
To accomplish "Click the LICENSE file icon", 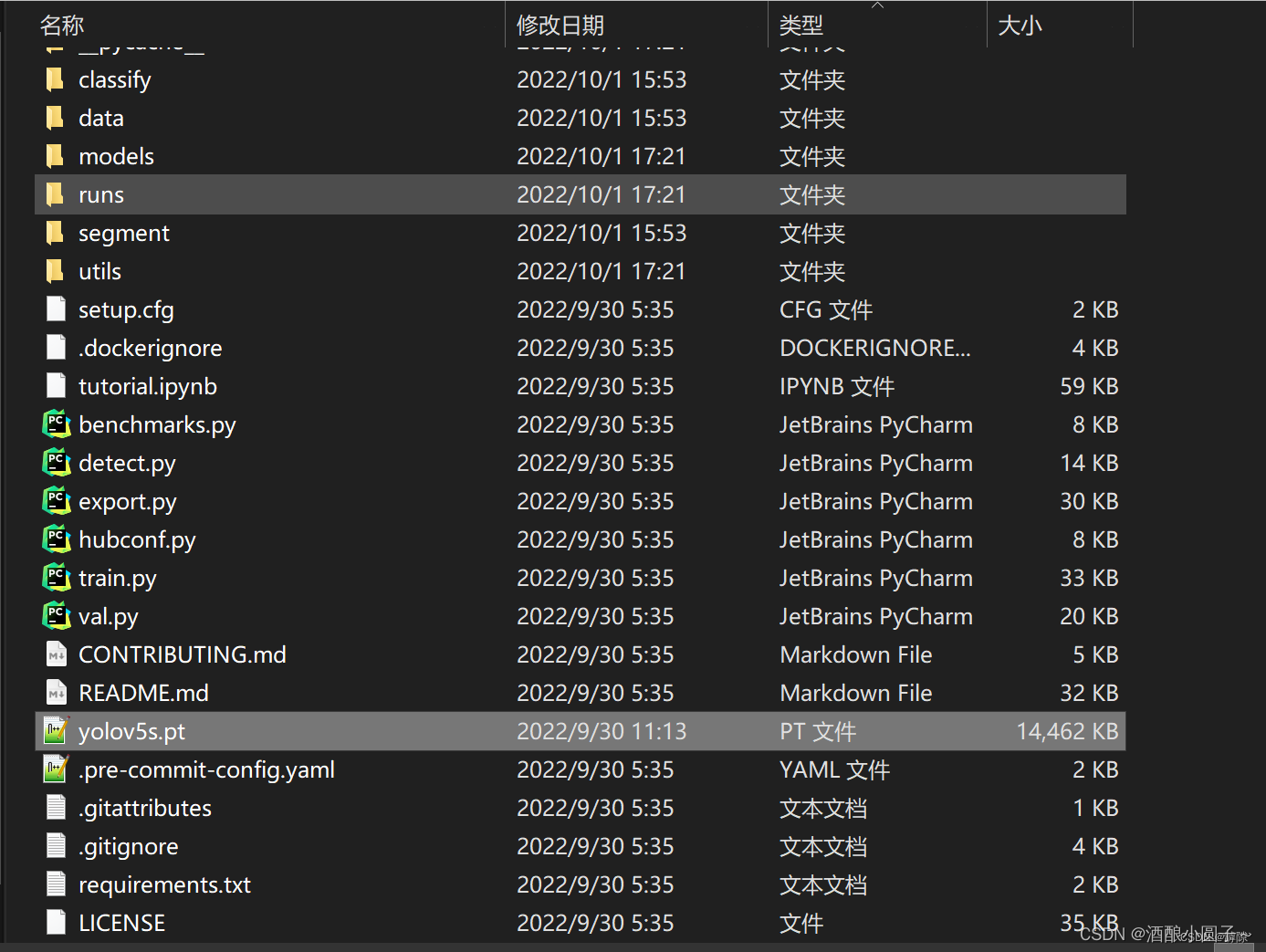I will 56,923.
